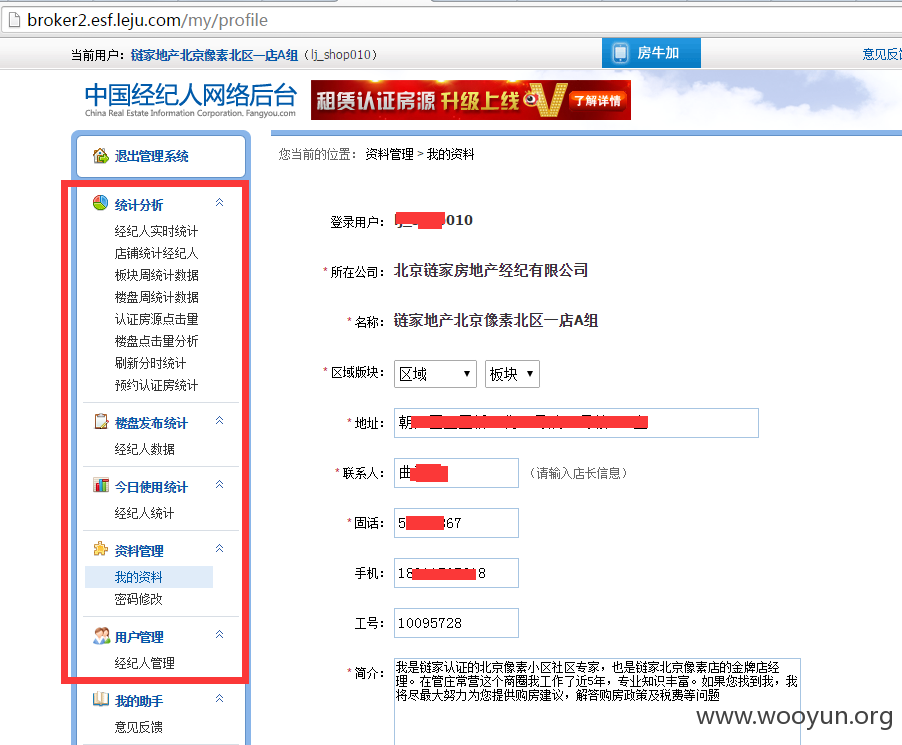Click 了解详情 on the red banner

(x=598, y=101)
